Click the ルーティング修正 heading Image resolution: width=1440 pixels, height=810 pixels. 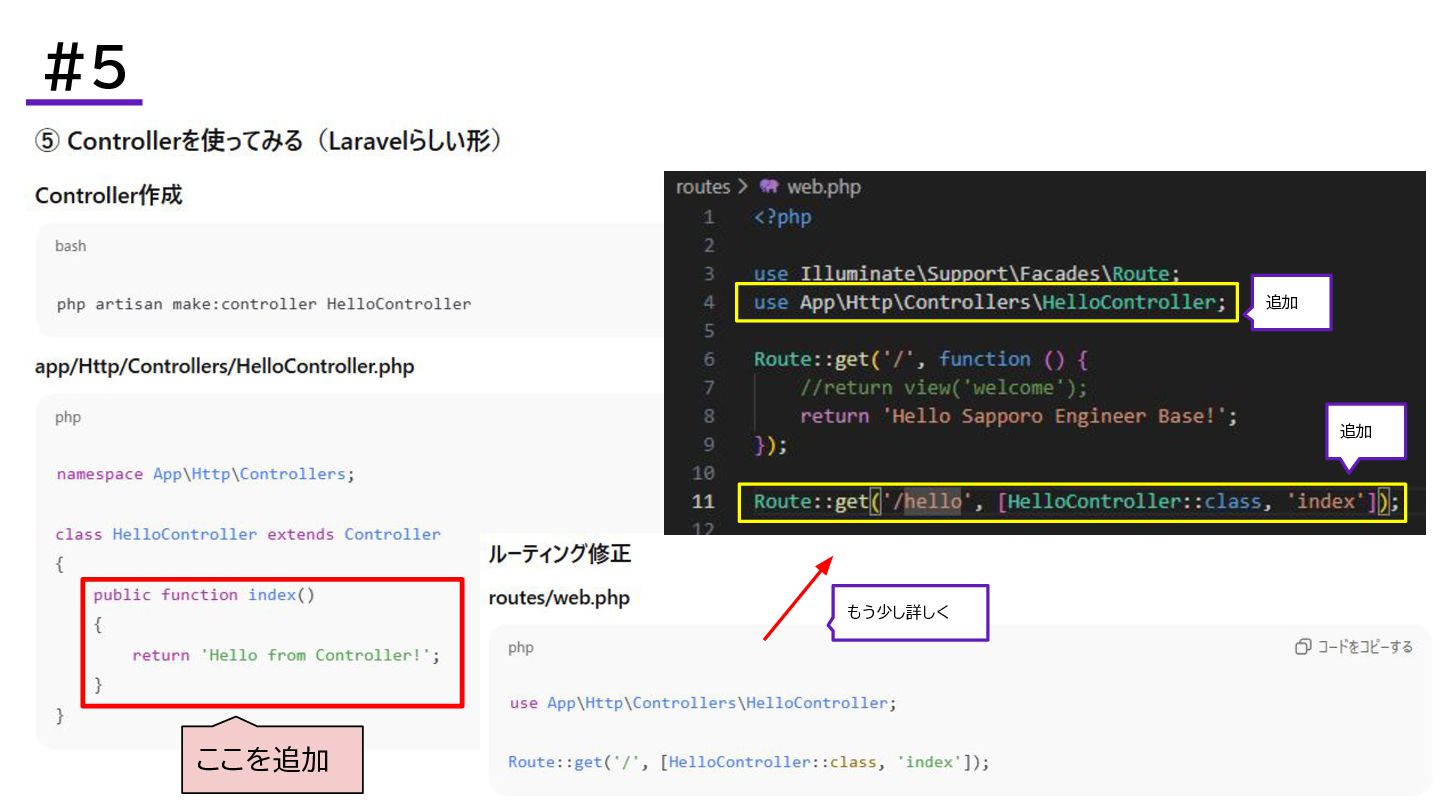(560, 554)
